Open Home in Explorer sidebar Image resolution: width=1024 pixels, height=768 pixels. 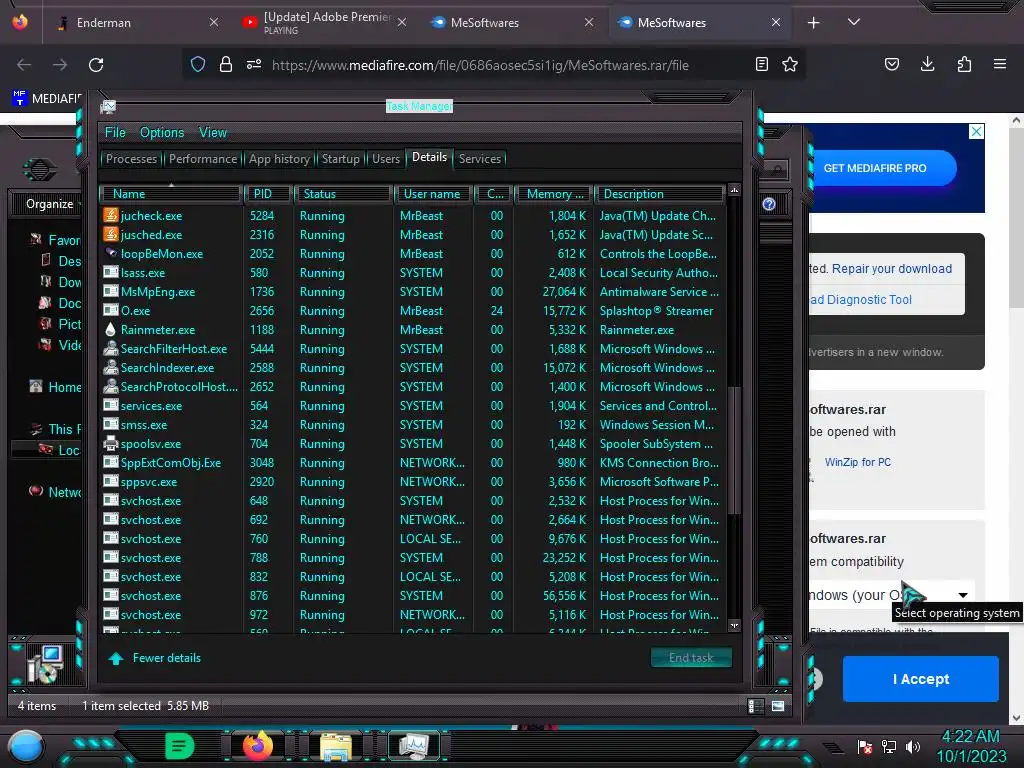[x=56, y=387]
